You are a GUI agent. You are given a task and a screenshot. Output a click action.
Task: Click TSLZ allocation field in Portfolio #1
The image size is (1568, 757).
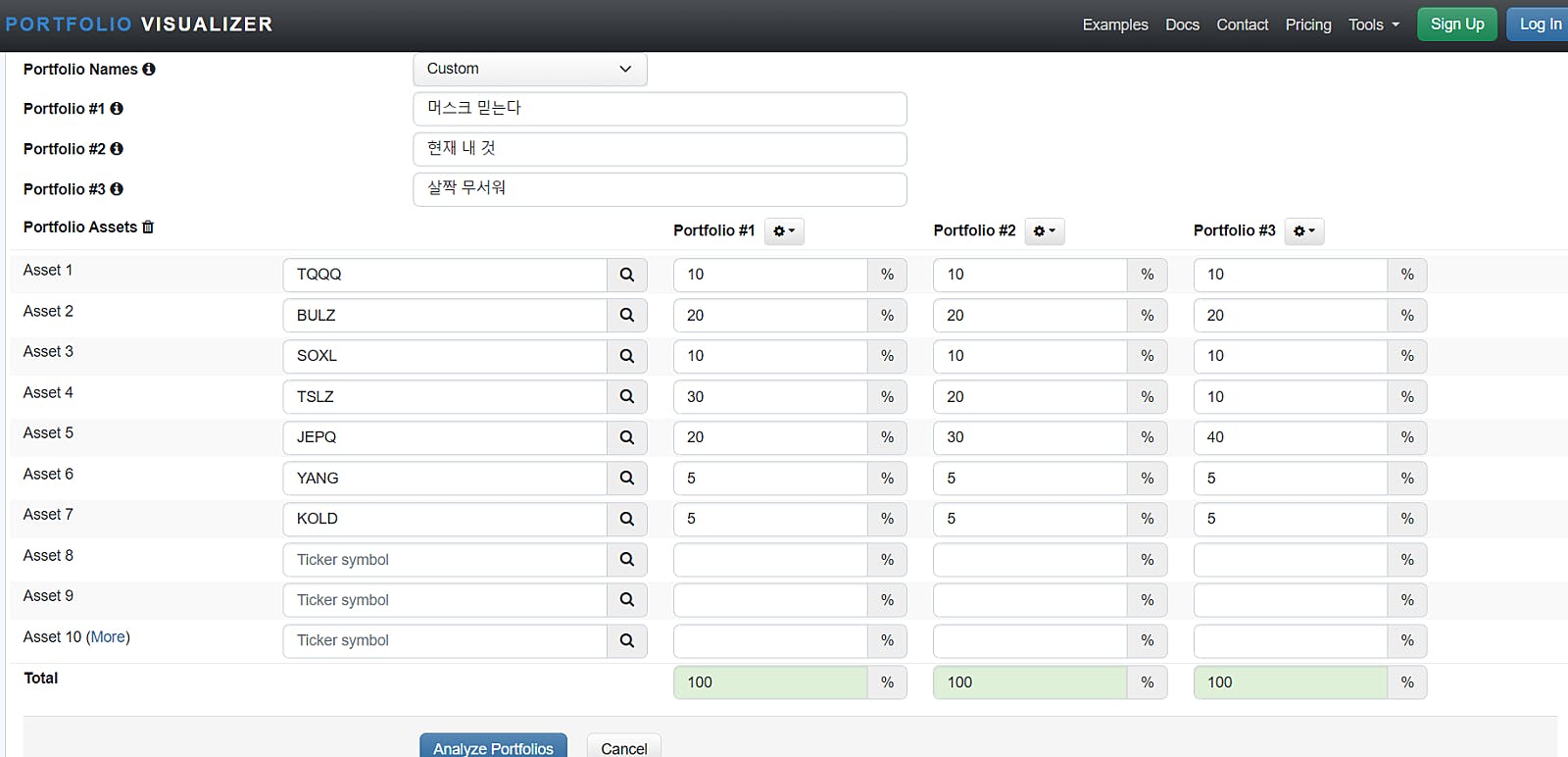point(770,397)
